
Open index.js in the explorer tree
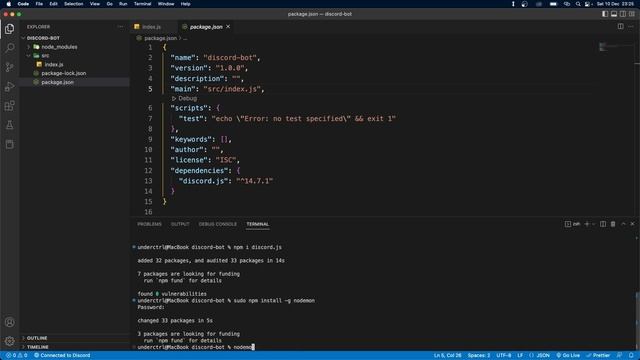pos(54,64)
